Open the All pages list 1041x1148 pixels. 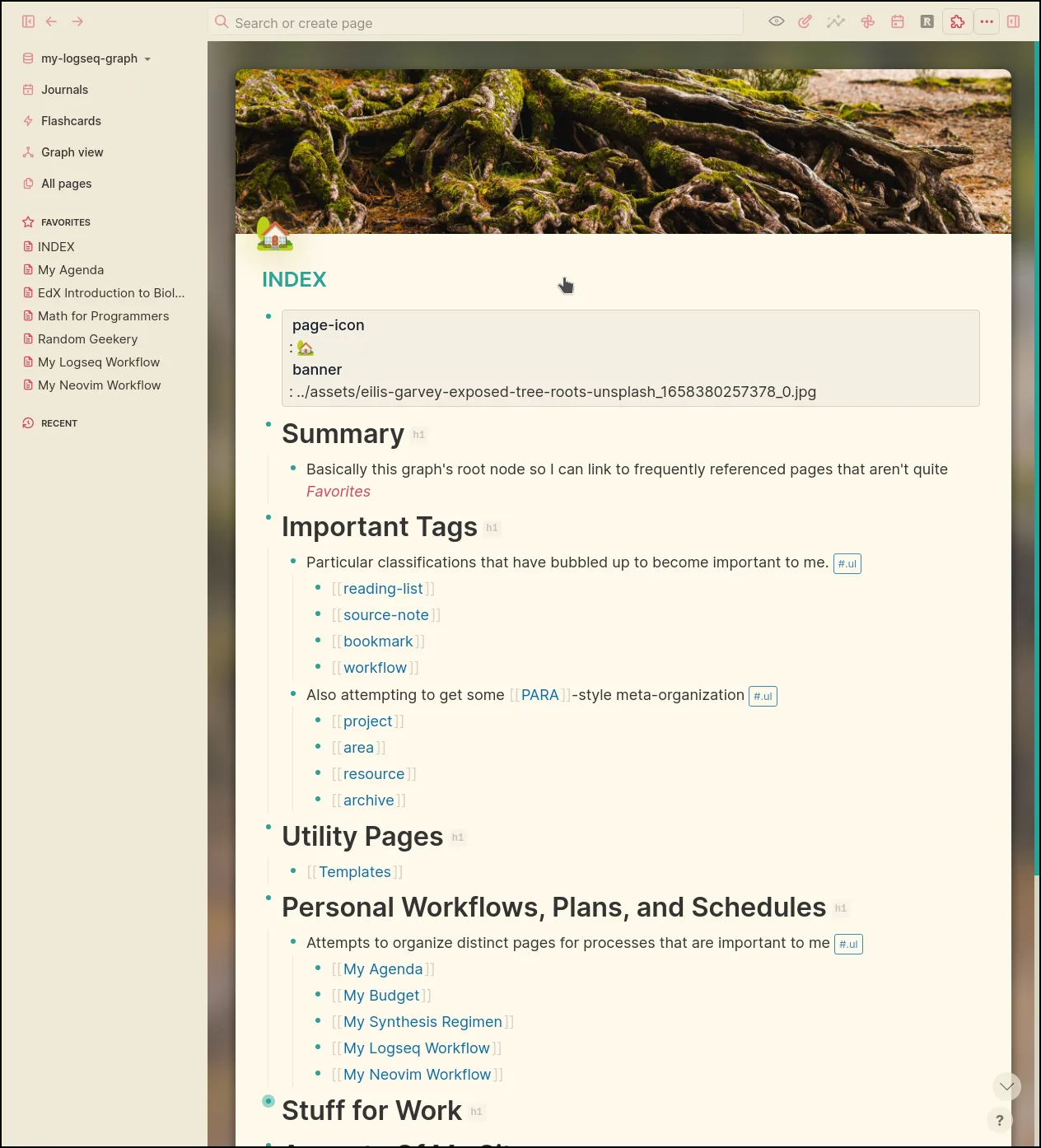[65, 183]
